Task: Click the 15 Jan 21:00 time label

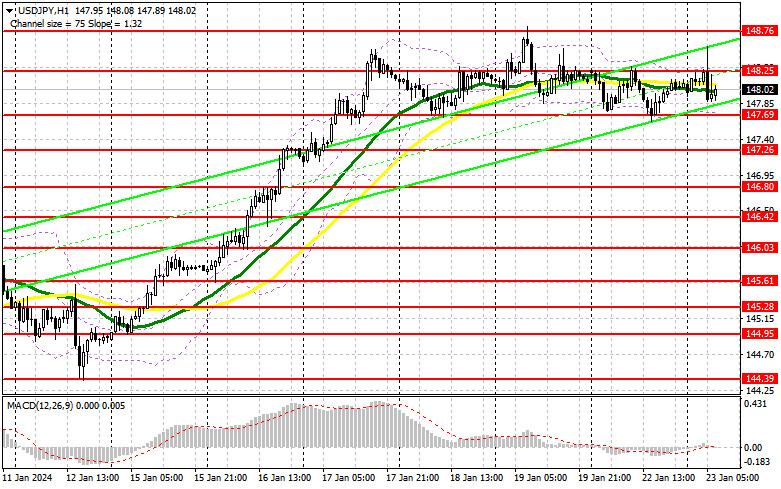Action: point(221,478)
